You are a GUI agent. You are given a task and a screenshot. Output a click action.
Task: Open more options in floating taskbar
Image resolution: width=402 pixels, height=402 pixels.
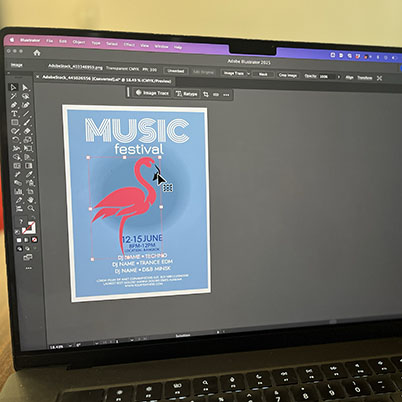coord(226,95)
